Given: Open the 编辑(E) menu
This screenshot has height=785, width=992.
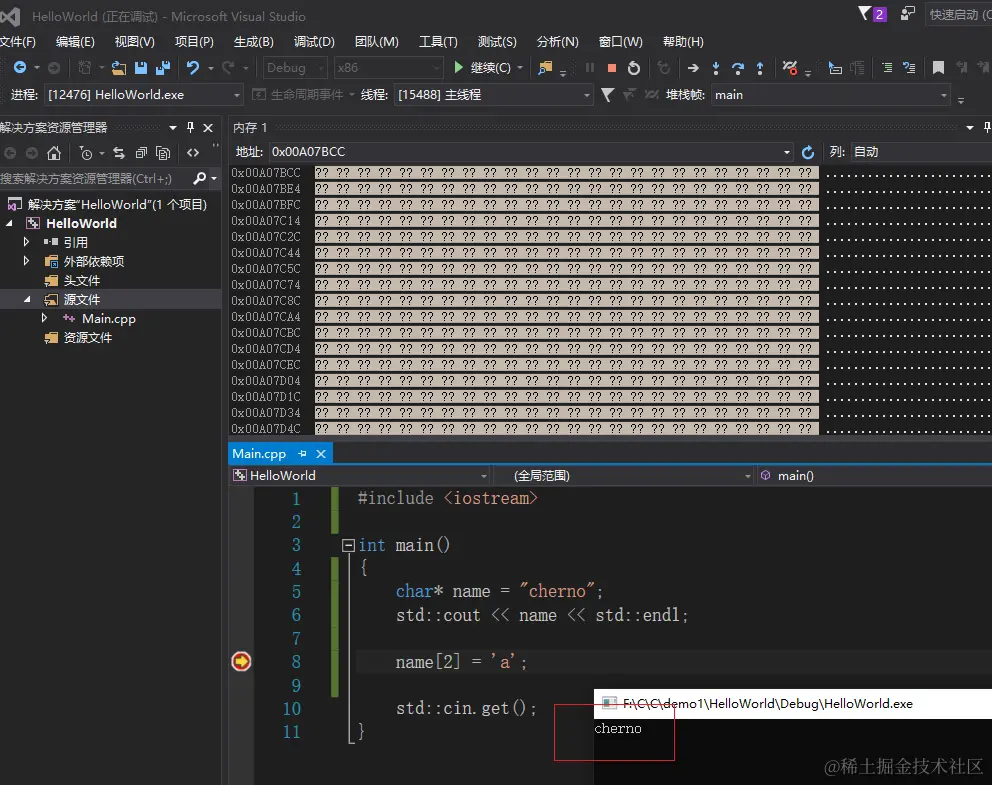Looking at the screenshot, I should 75,42.
